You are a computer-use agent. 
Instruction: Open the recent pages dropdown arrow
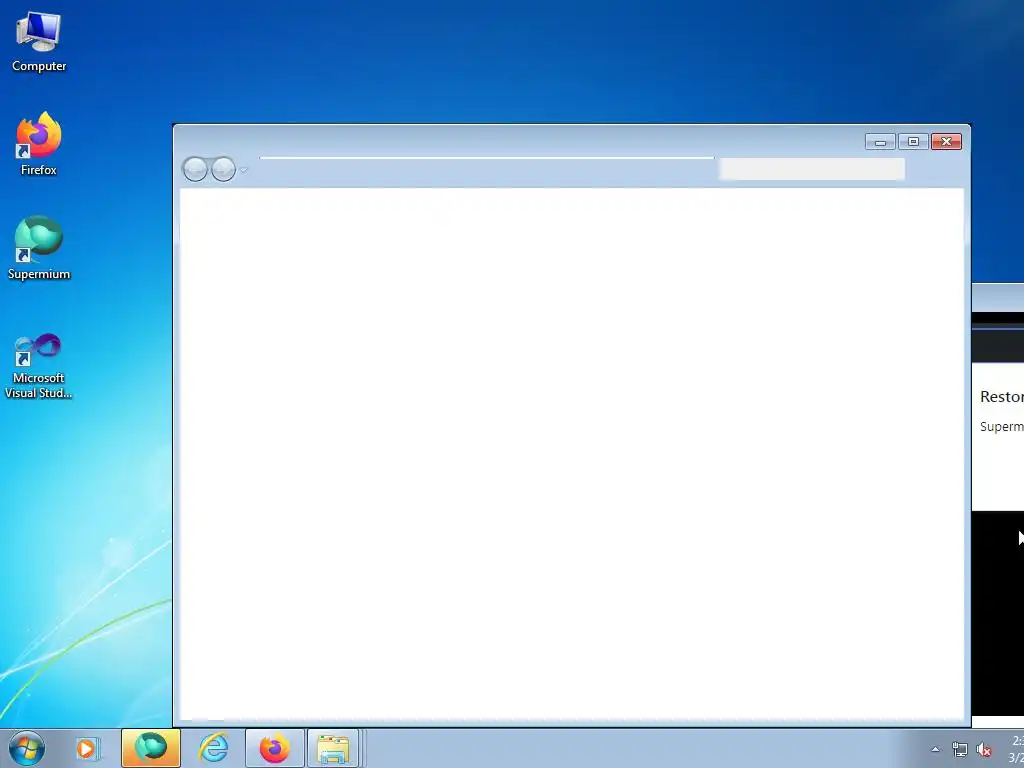click(244, 170)
